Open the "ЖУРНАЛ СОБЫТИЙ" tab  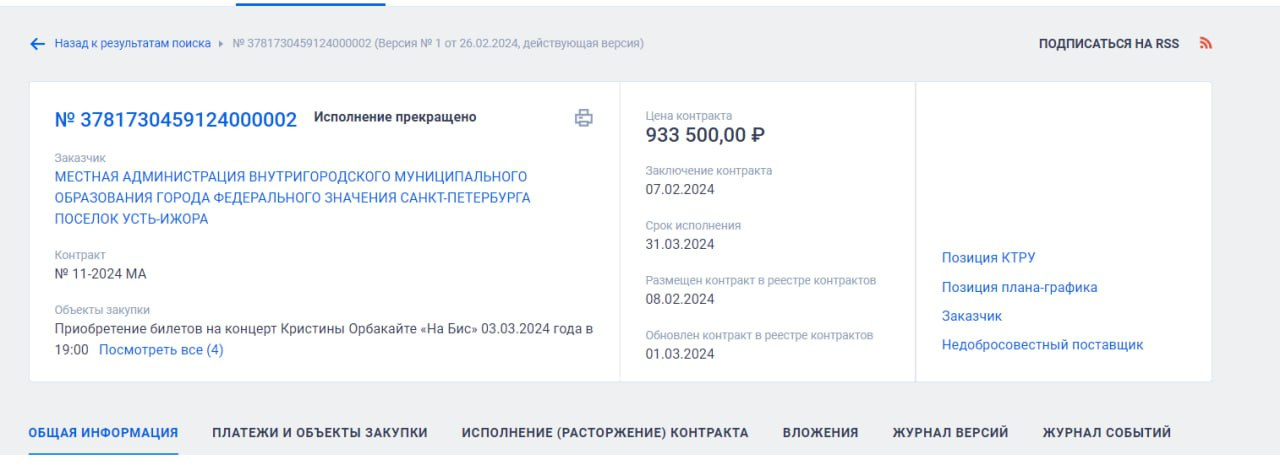point(1106,433)
